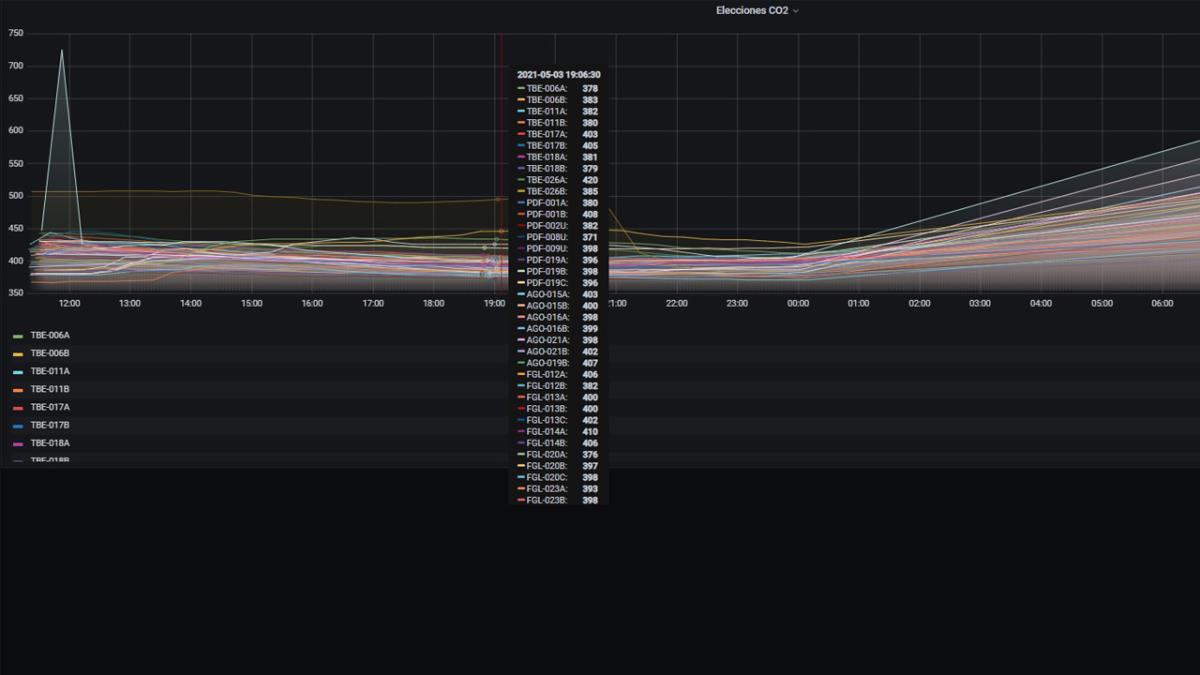Viewport: 1200px width, 675px height.
Task: Click the red TBE-017A legend color swatch
Action: tap(18, 408)
